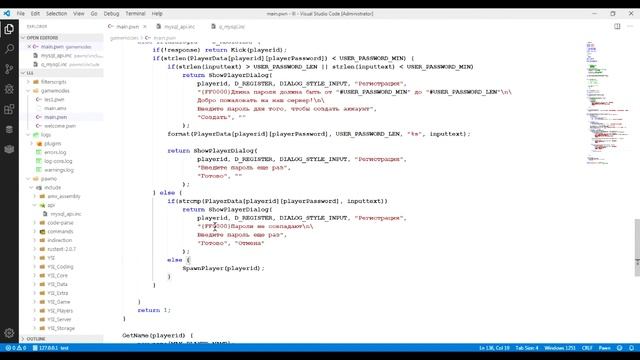Collapse the workspace root folder section
Image resolution: width=640 pixels, height=360 pixels.
click(61, 73)
